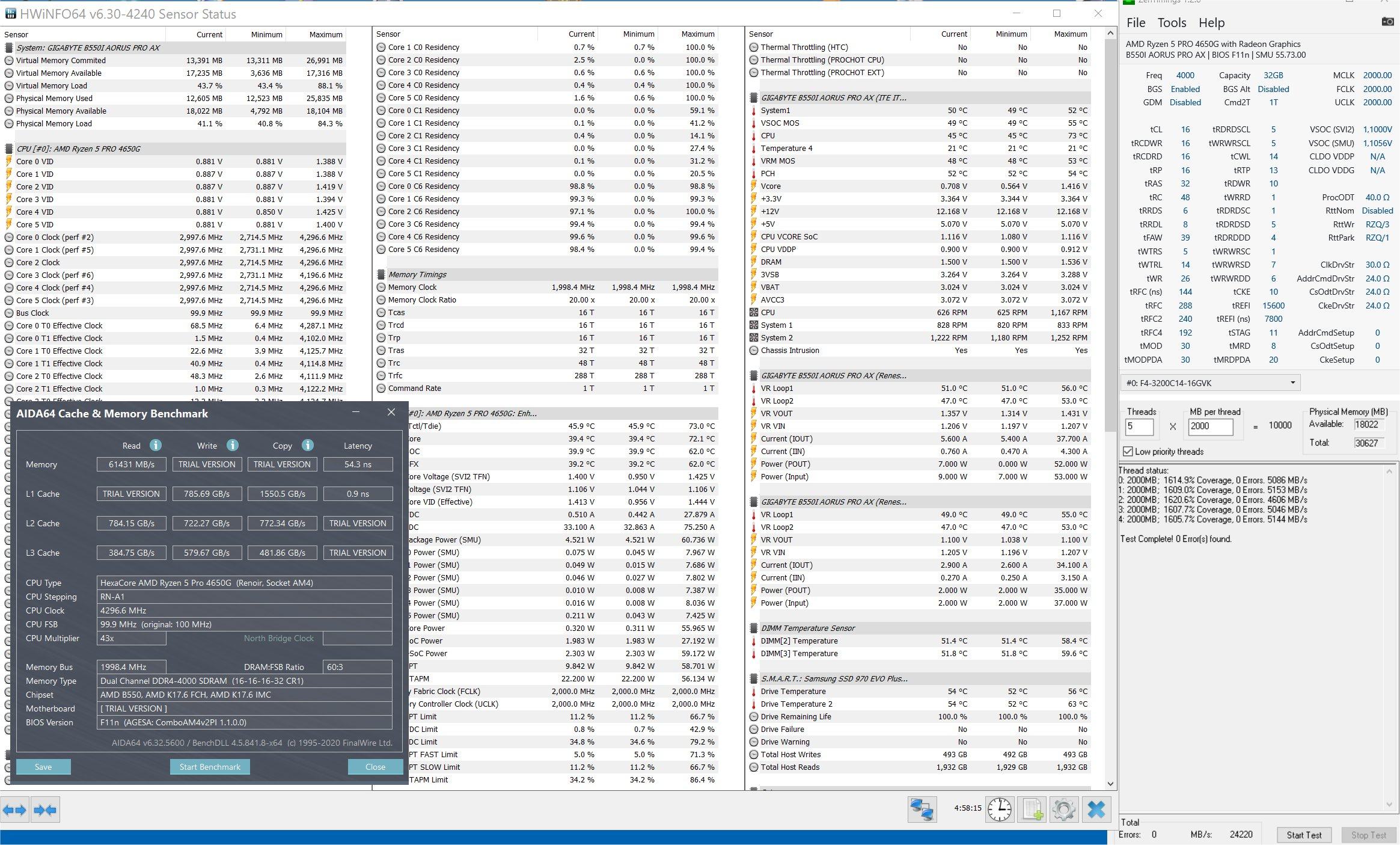Click the L1 Cache Copy value 1550.5 GB/s
The width and height of the screenshot is (1400, 845).
click(x=282, y=494)
